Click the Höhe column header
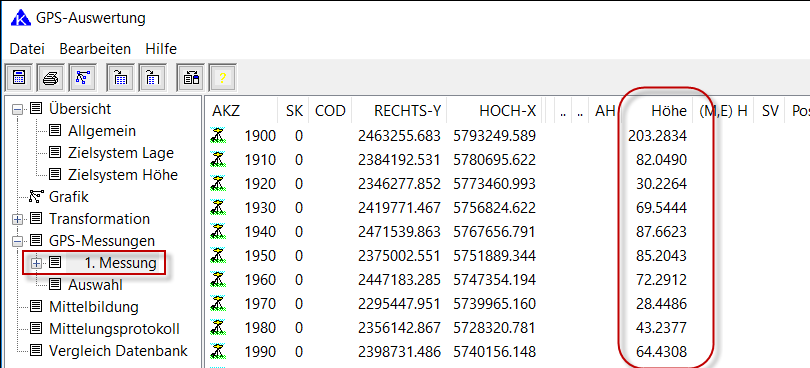Screen dimensions: 810x368 [669, 111]
